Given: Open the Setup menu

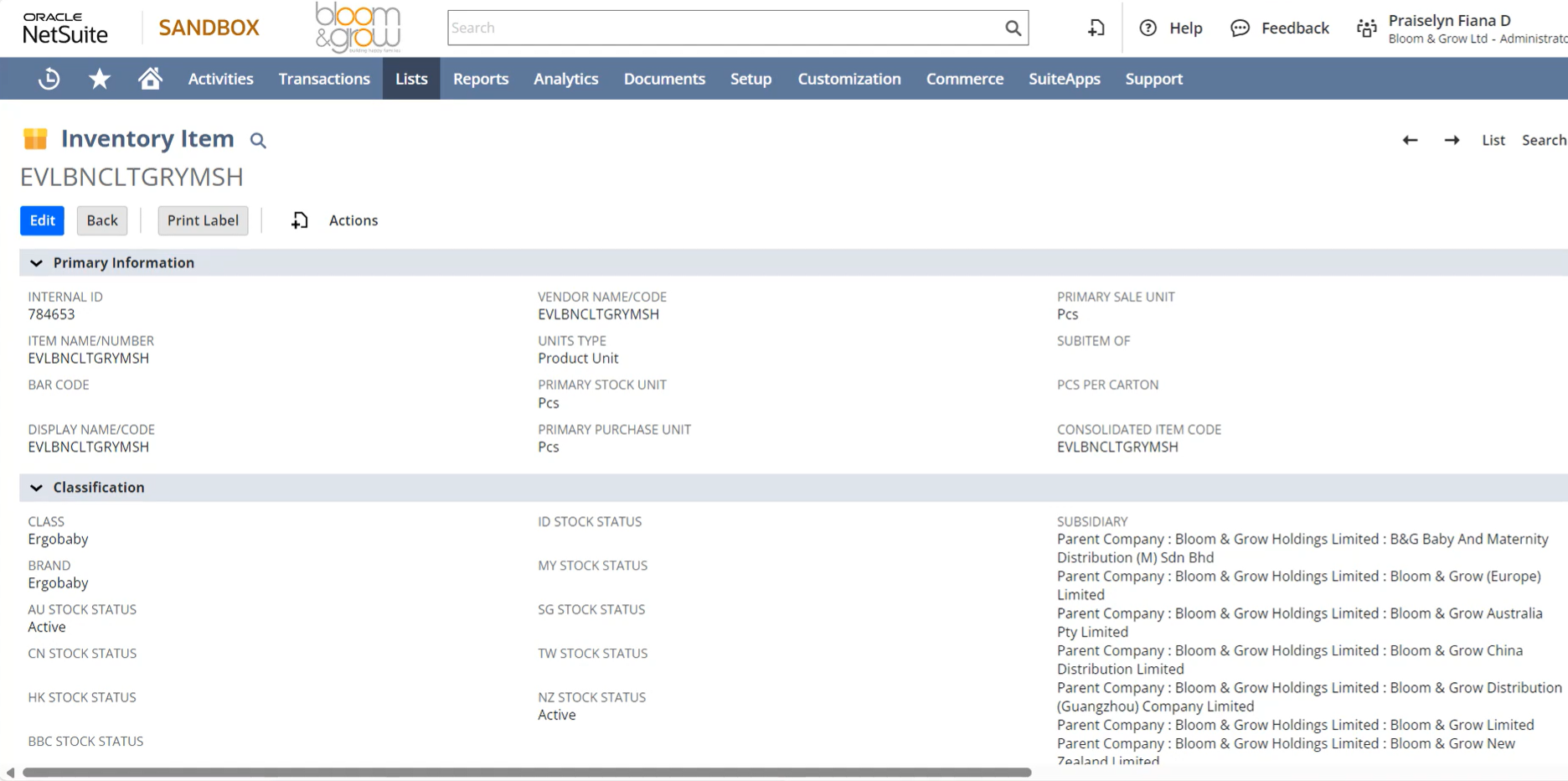Looking at the screenshot, I should (x=750, y=79).
